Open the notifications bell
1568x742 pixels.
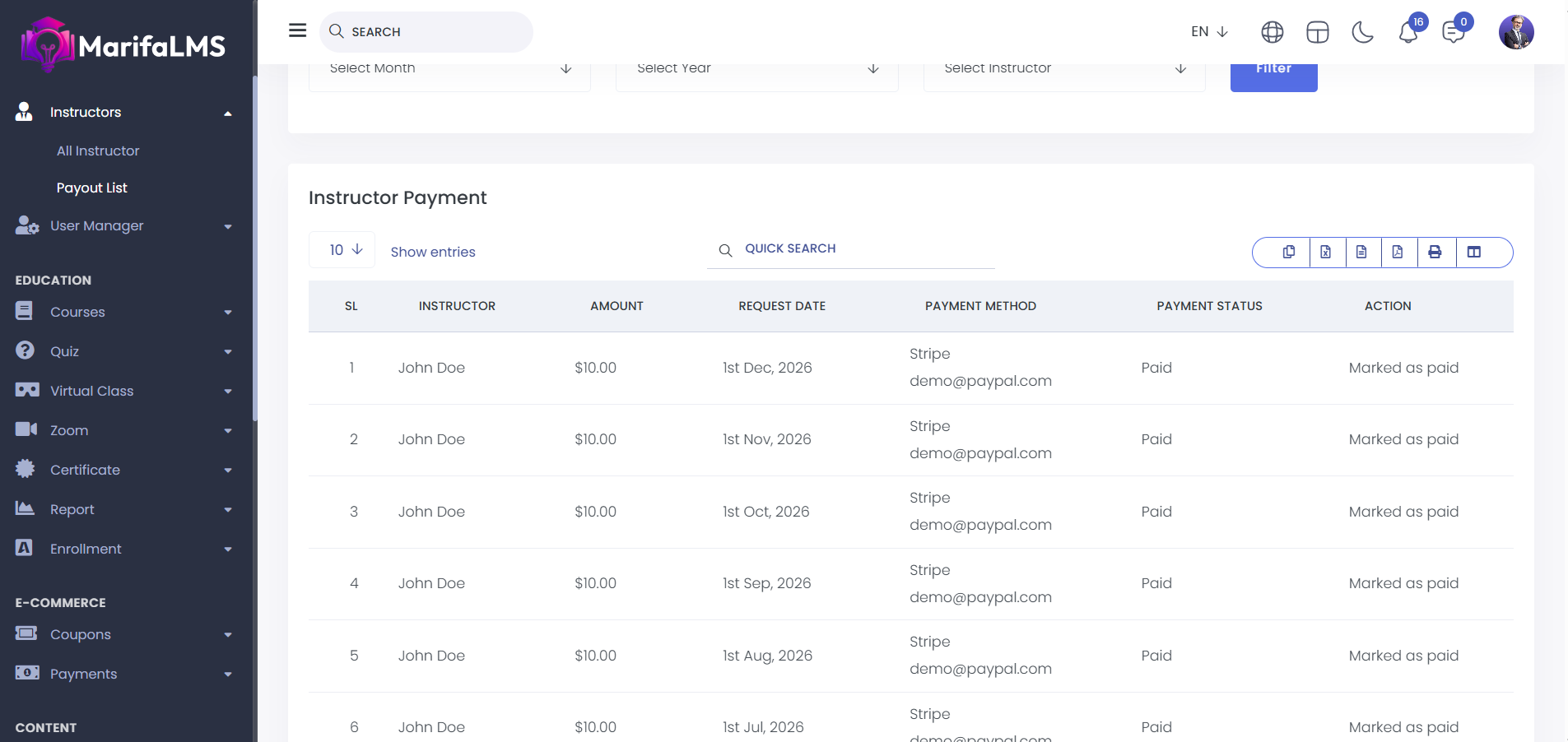tap(1408, 33)
